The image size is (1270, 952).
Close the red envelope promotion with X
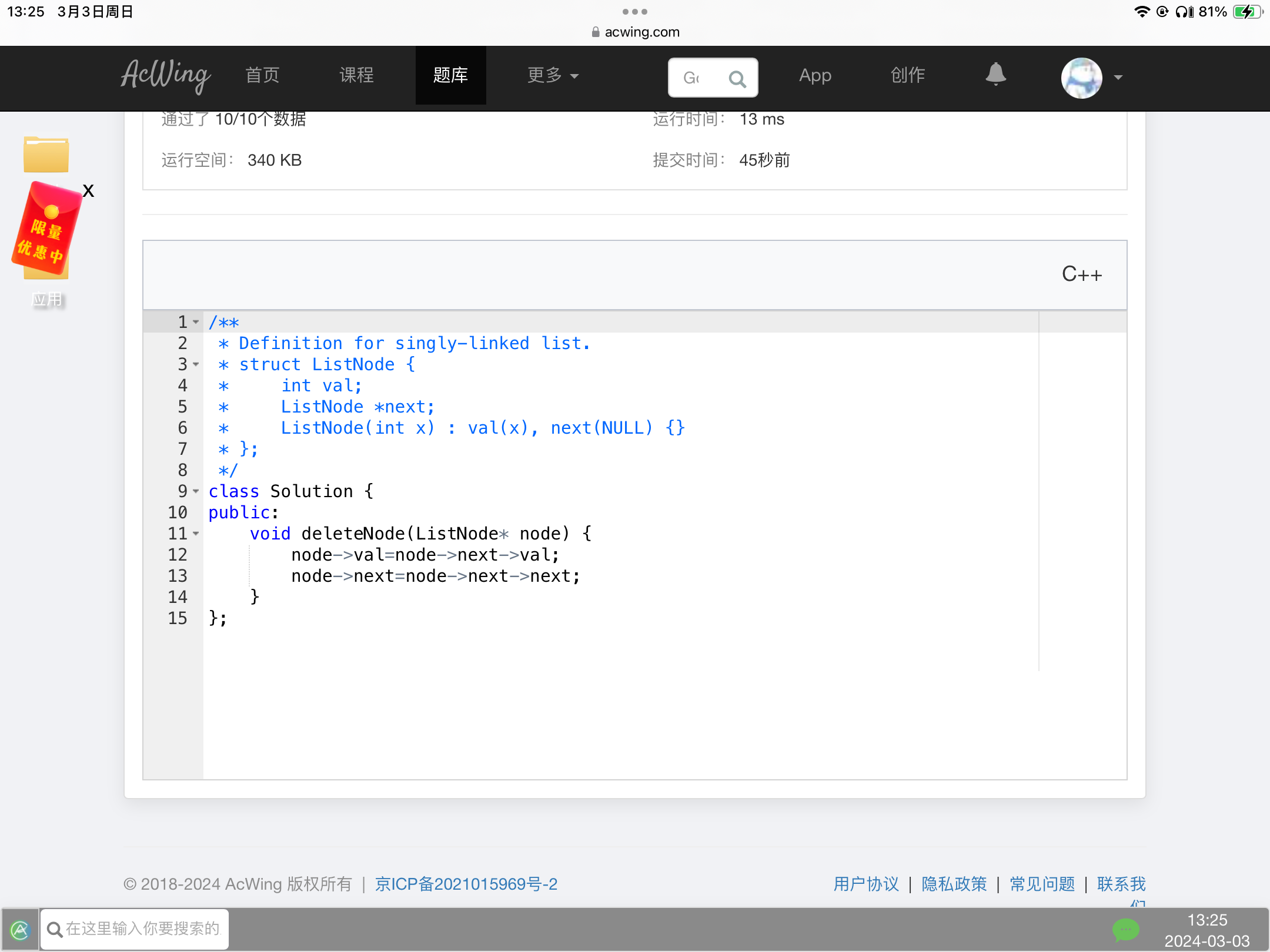(x=88, y=190)
